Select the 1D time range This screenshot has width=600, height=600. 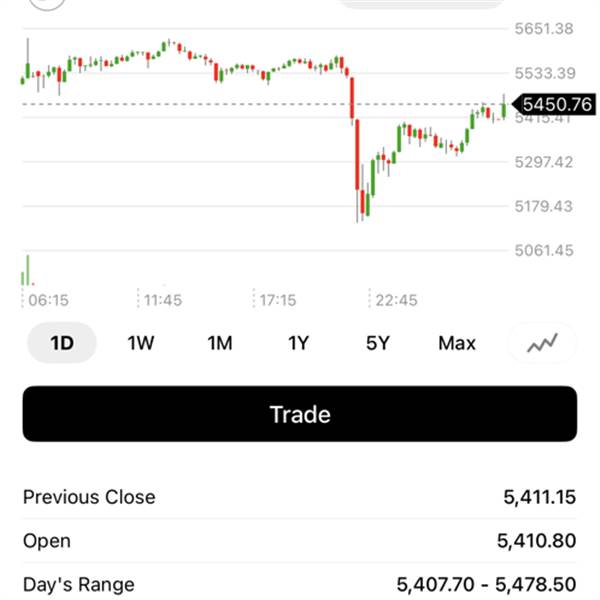[x=62, y=343]
